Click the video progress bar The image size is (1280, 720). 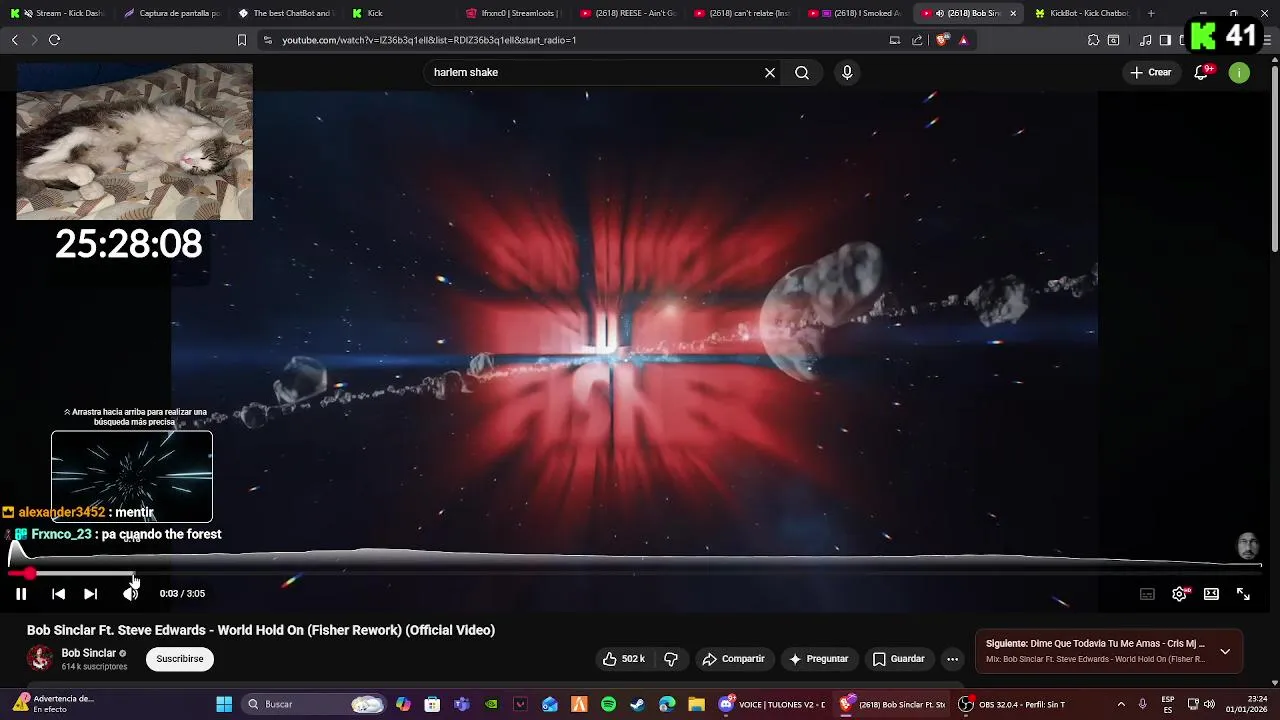click(x=635, y=574)
